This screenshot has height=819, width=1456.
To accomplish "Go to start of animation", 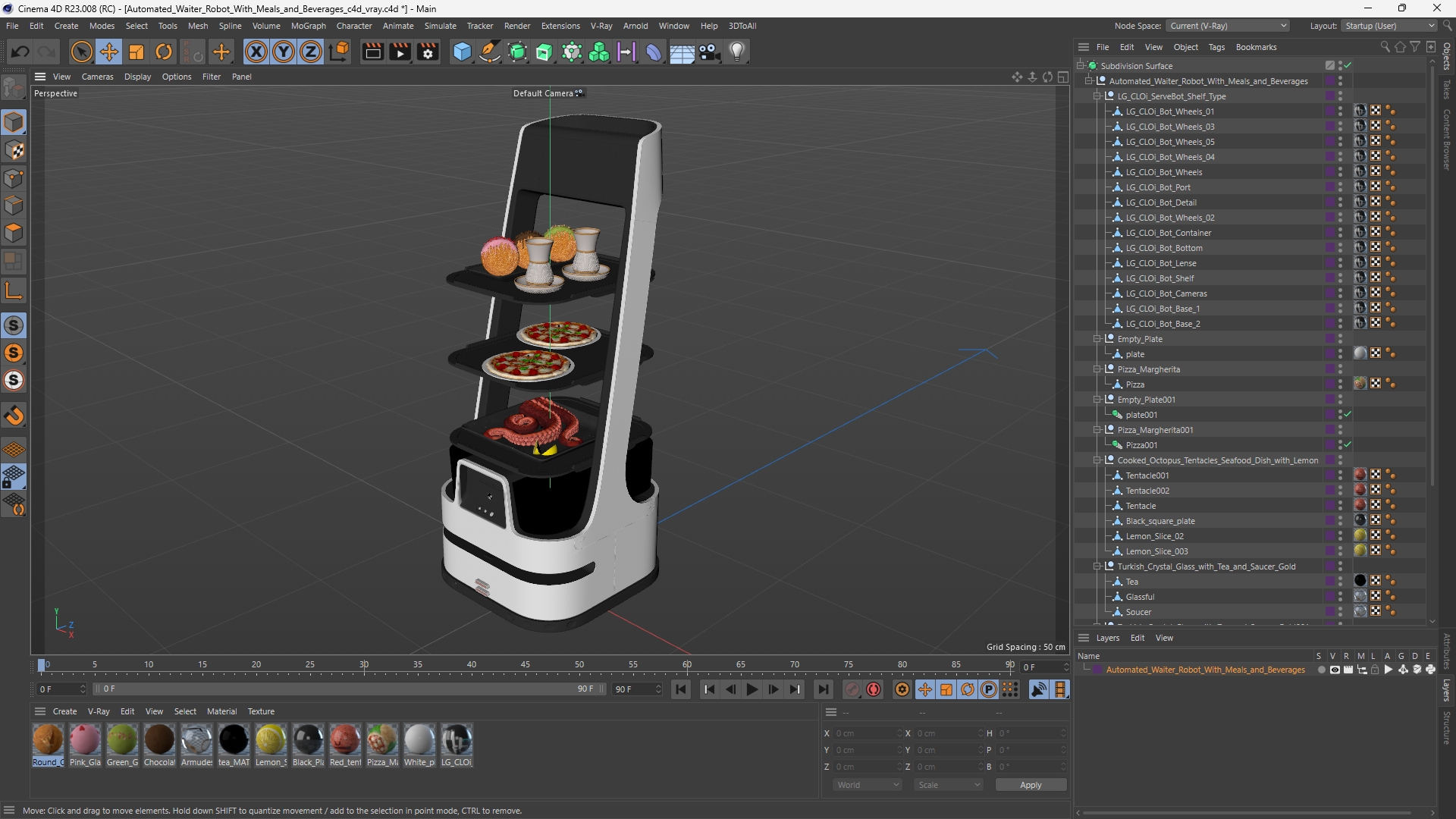I will [x=681, y=689].
